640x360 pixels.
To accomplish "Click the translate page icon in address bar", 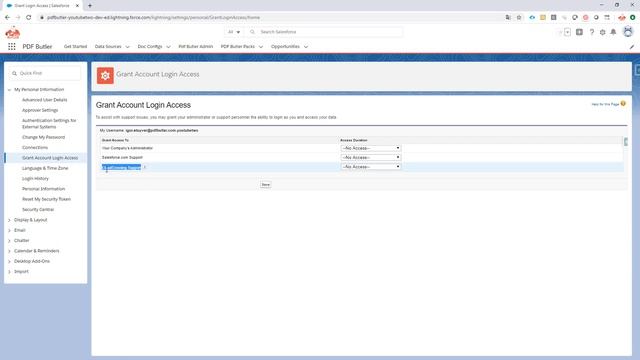I will 508,18.
